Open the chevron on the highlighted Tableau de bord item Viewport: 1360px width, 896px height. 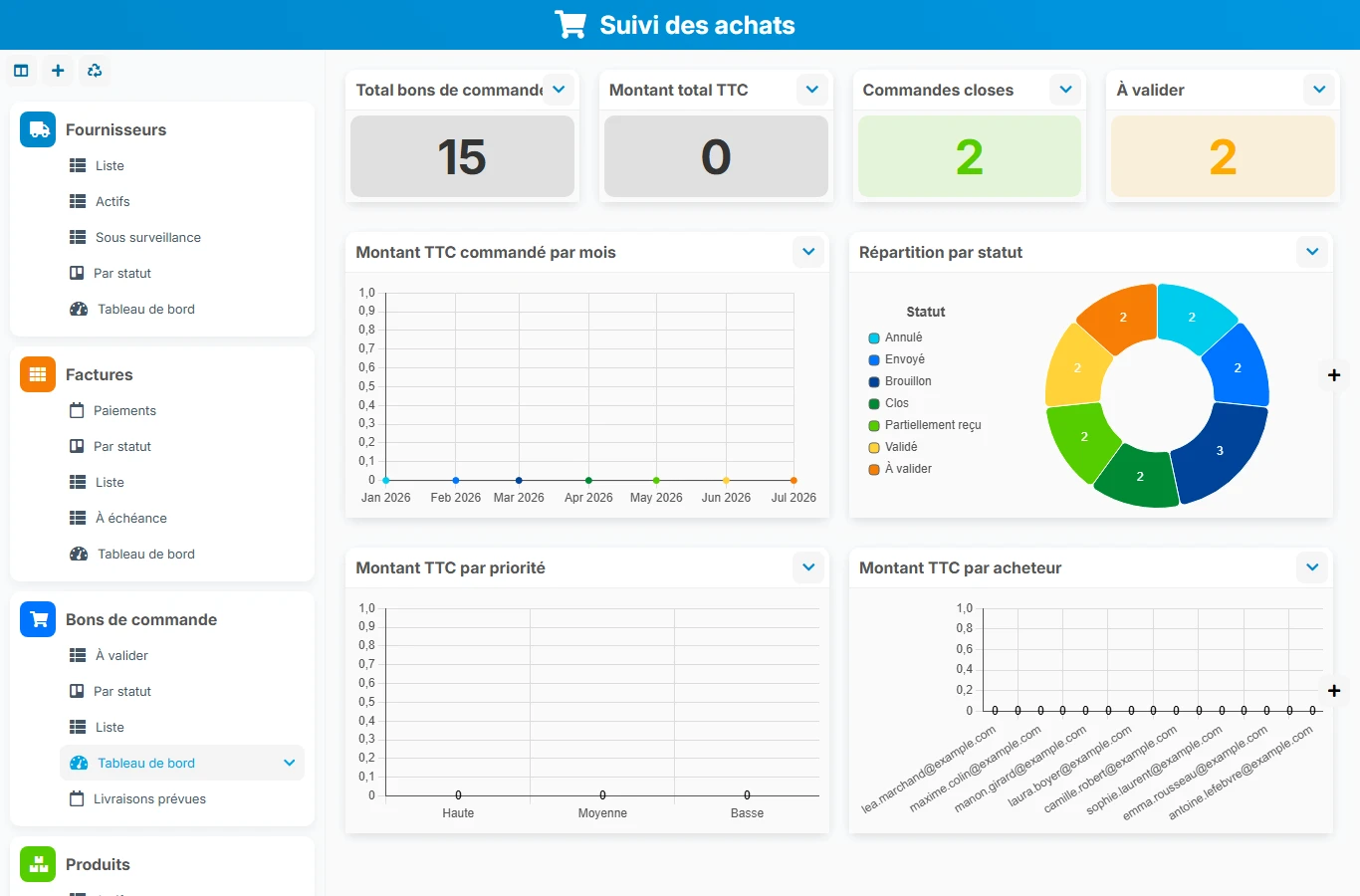click(x=290, y=764)
